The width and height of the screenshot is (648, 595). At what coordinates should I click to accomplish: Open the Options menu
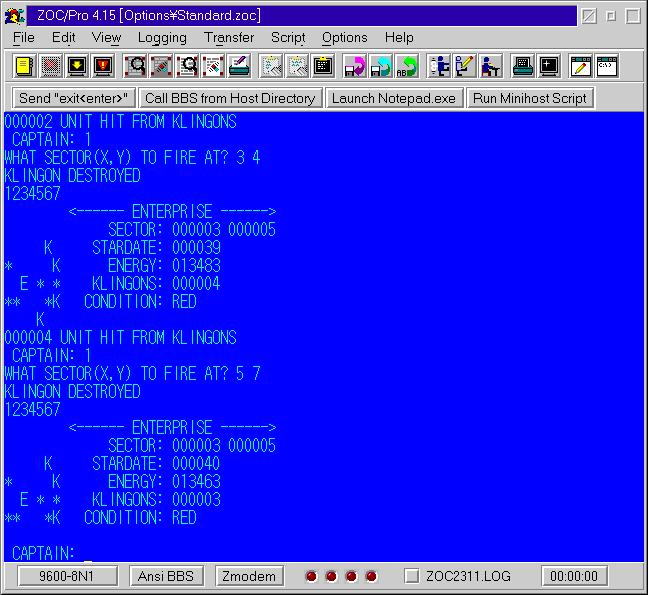click(345, 38)
